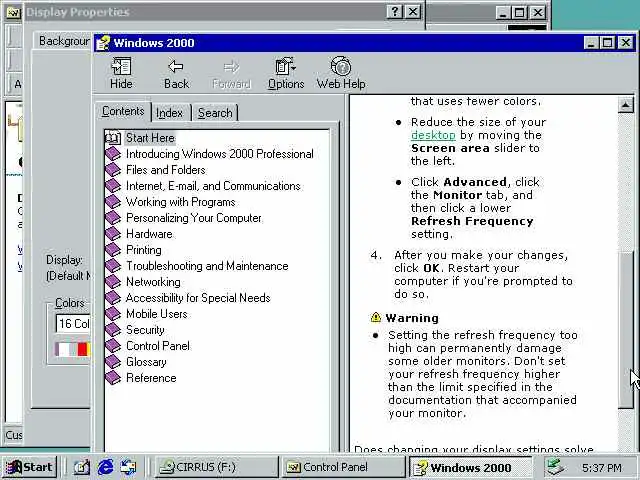640x480 pixels.
Task: Hide the help navigation pane
Action: pos(121,73)
